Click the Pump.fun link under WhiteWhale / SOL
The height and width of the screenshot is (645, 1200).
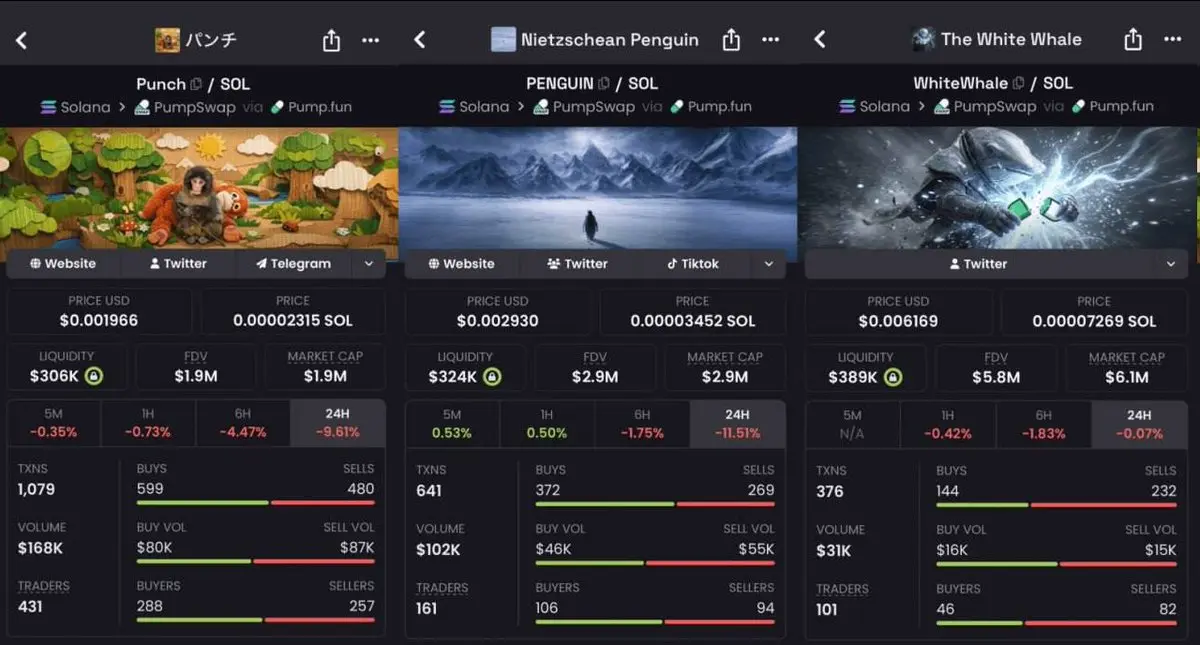click(1111, 107)
